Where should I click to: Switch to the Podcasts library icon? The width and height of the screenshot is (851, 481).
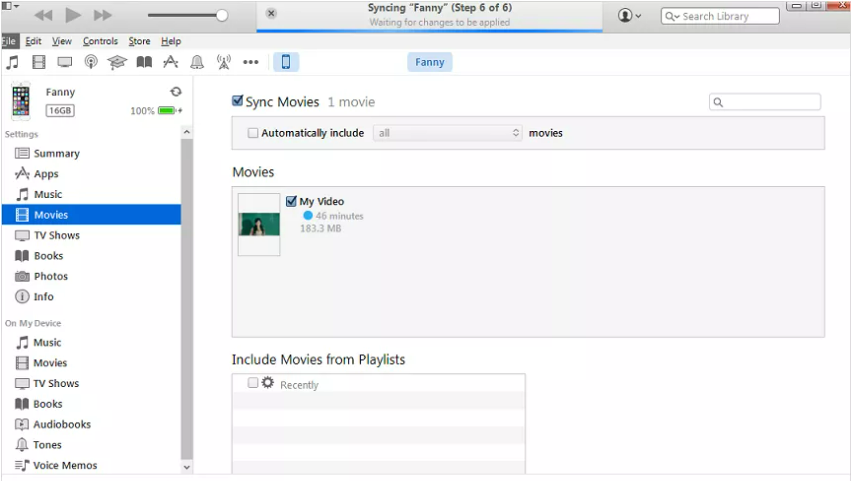(x=91, y=62)
